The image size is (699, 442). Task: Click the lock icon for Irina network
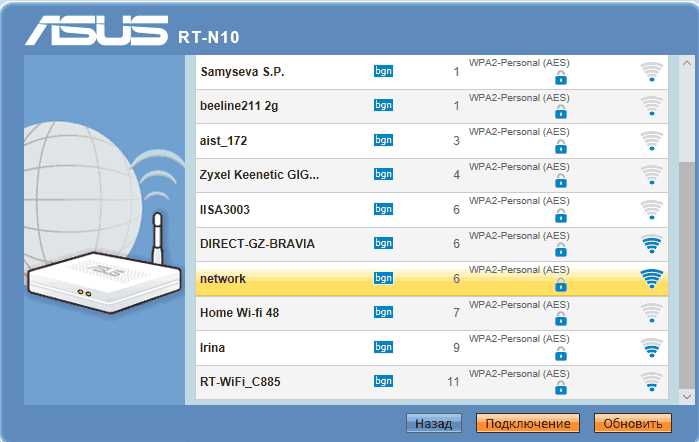[561, 355]
